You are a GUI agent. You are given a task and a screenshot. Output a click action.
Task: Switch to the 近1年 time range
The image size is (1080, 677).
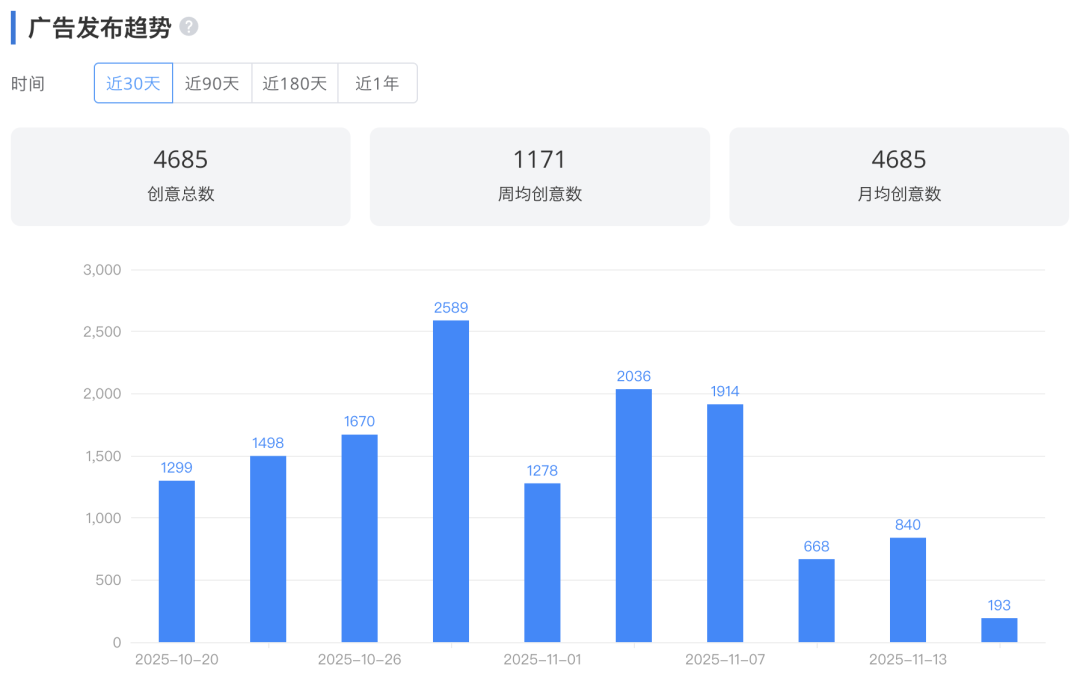378,83
